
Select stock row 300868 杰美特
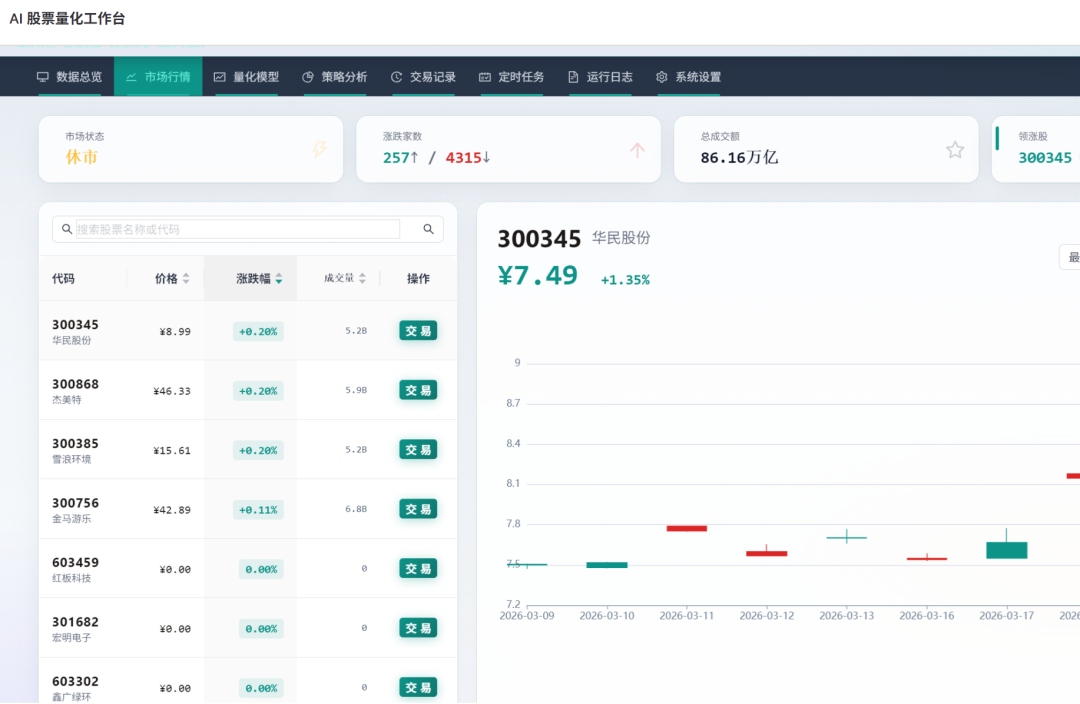pyautogui.click(x=248, y=390)
